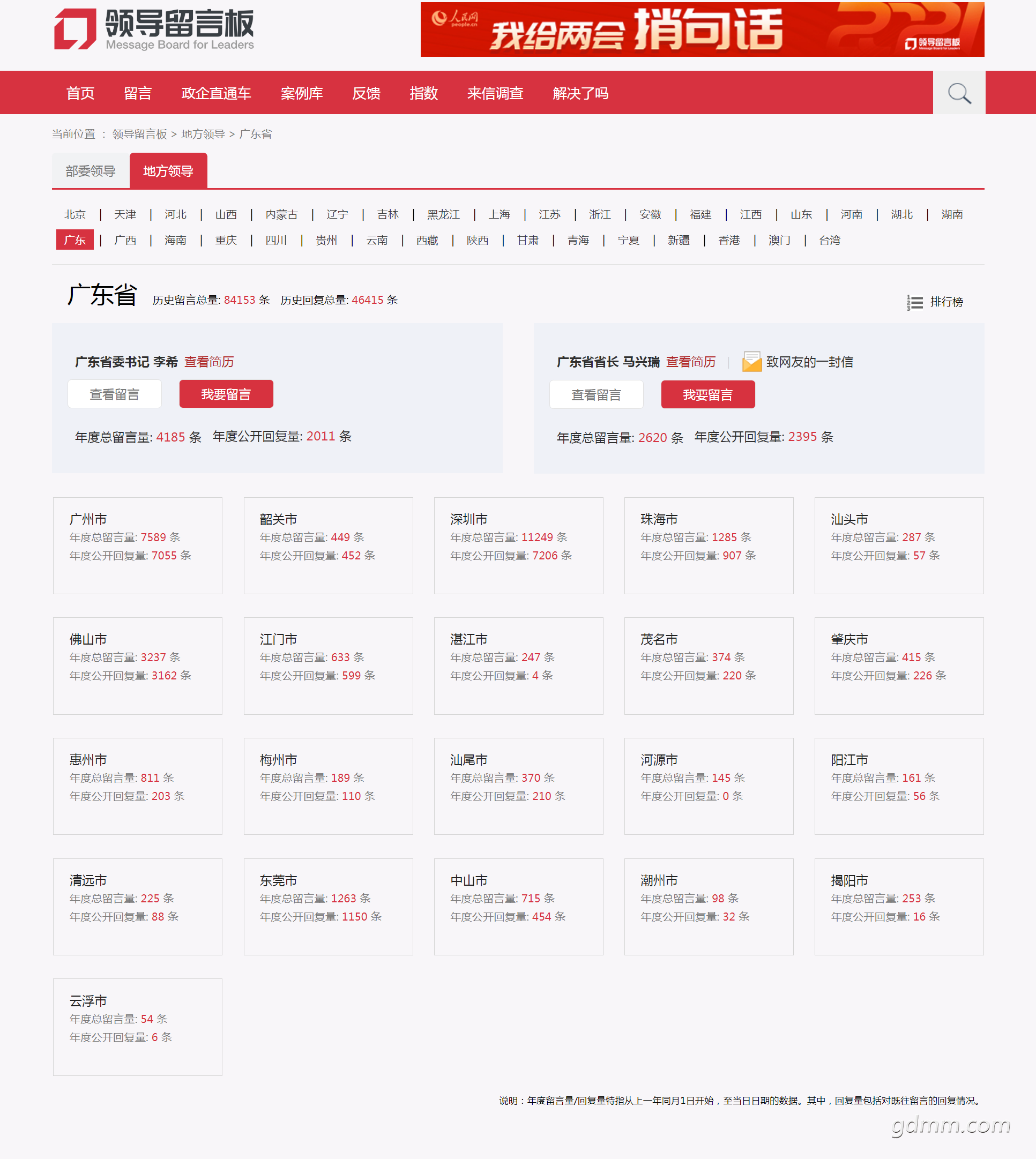The width and height of the screenshot is (1036, 1159).
Task: Open the 东莞市 city card
Action: click(329, 907)
